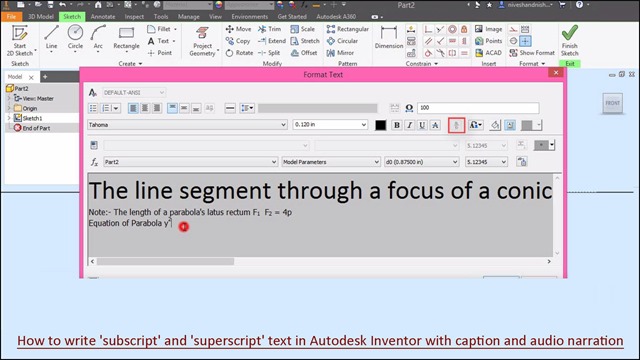Viewport: 640px width, 360px height.
Task: Expand the Create panel dropdown
Action: point(130,64)
